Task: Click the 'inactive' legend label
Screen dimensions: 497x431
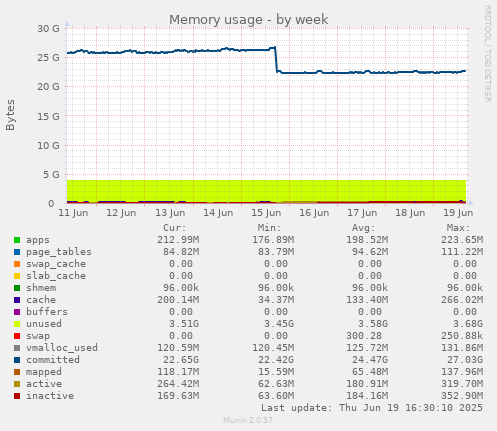Action: click(x=50, y=396)
